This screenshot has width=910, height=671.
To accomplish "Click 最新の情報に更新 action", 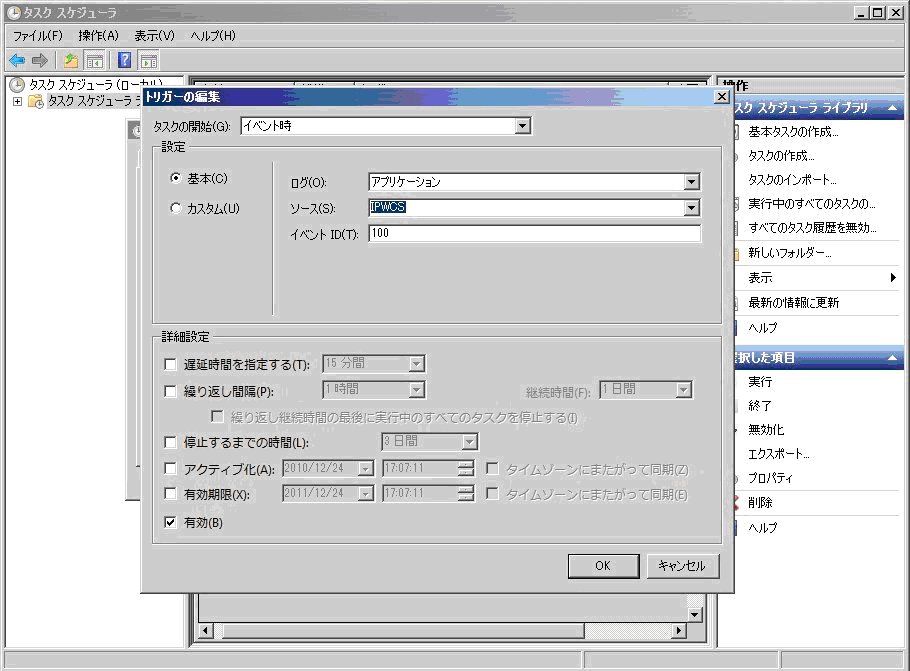I will [793, 302].
